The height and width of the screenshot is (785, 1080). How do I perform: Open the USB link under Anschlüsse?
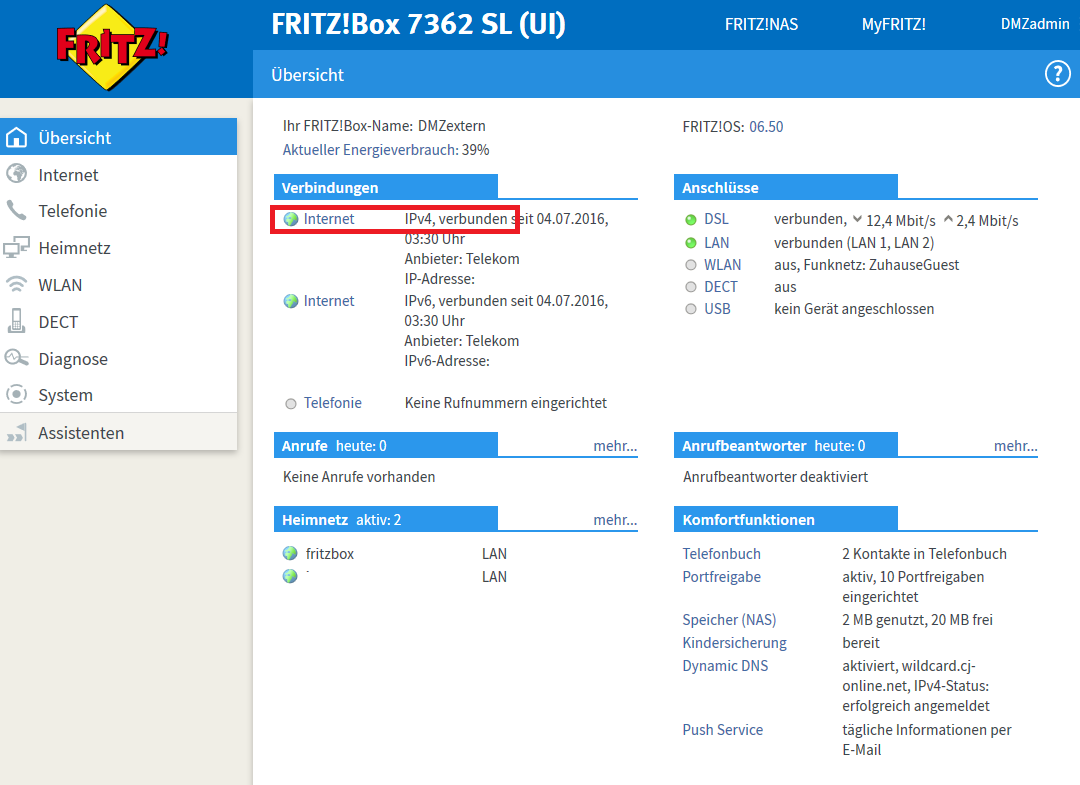pyautogui.click(x=717, y=308)
